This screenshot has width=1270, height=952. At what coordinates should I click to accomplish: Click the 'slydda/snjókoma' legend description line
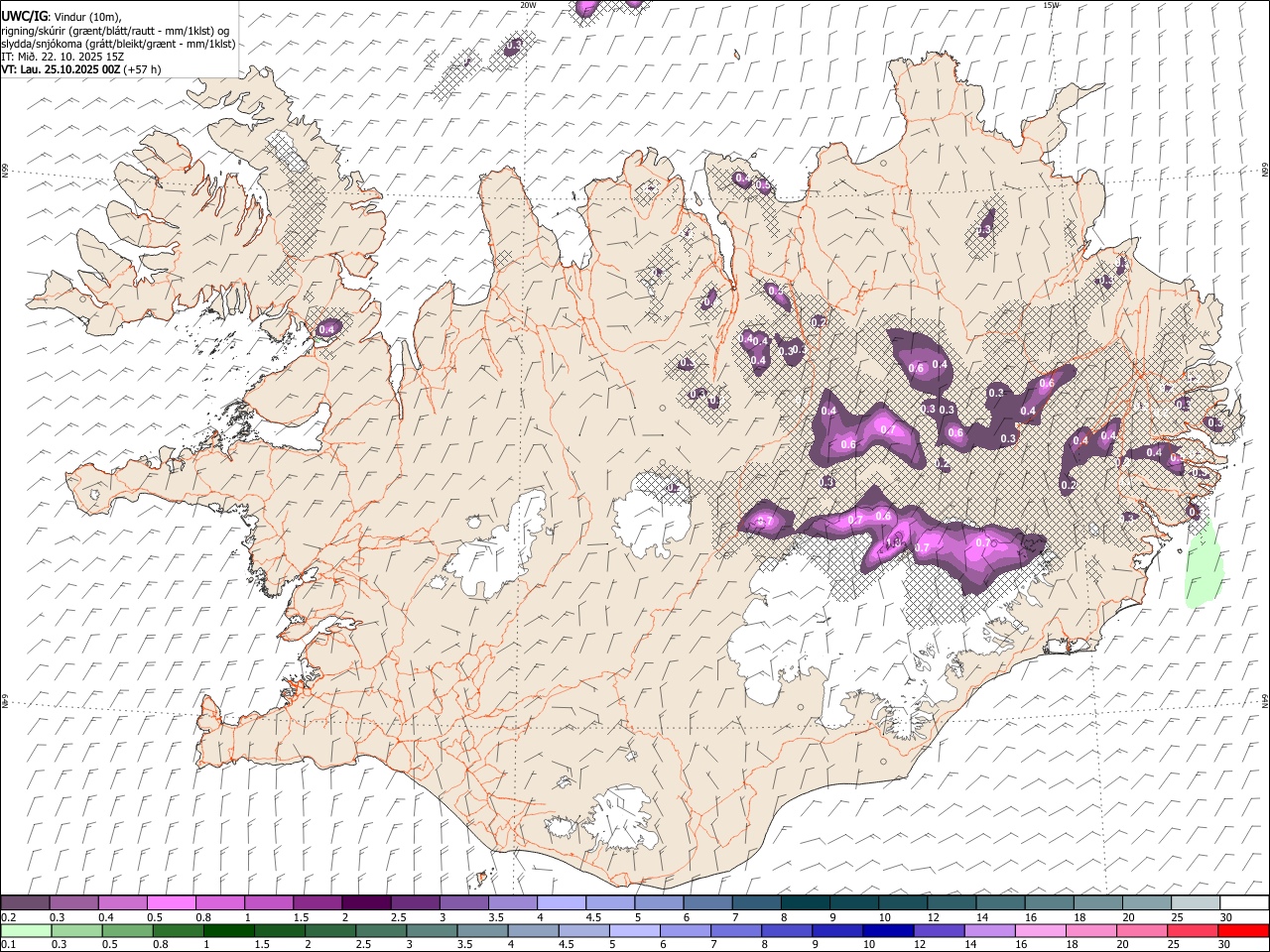[x=118, y=44]
